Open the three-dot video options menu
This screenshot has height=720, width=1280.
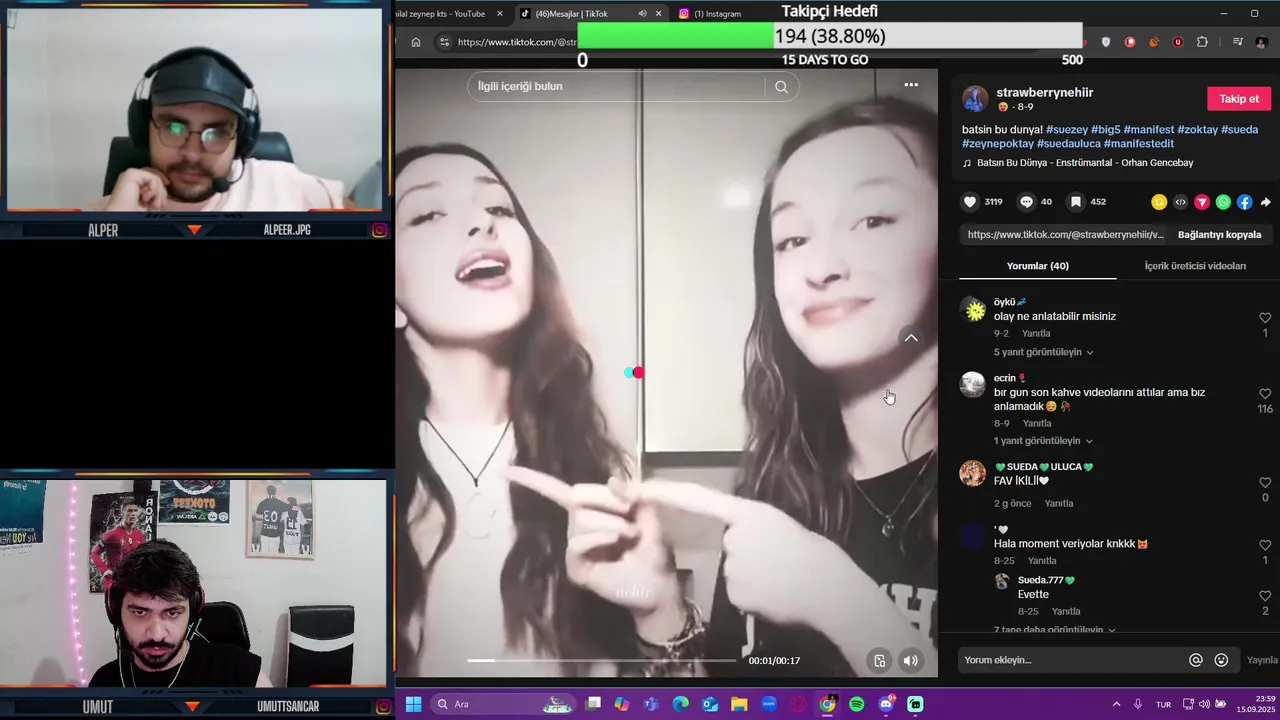(911, 85)
